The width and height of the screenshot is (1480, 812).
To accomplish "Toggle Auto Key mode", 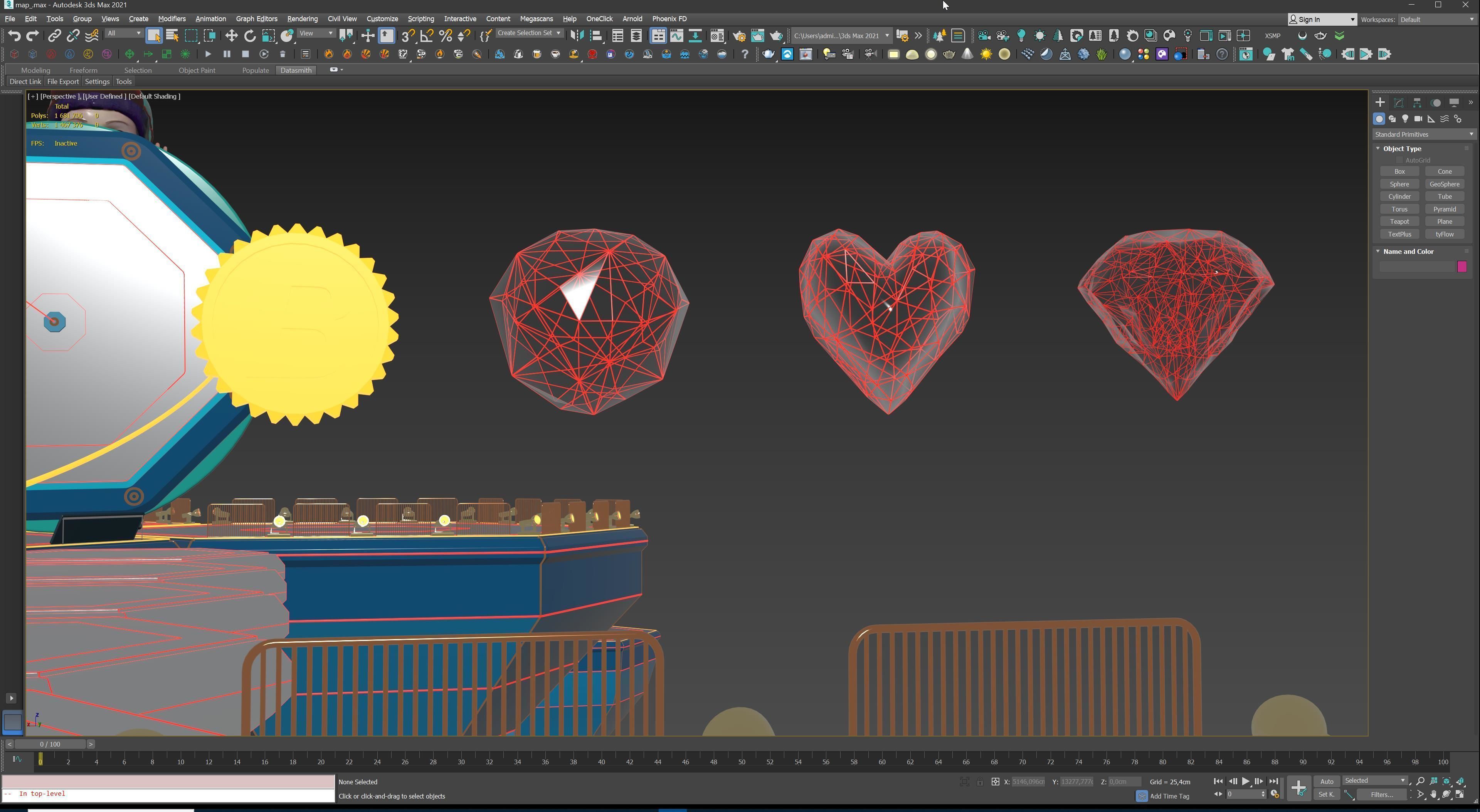I will click(x=1327, y=781).
